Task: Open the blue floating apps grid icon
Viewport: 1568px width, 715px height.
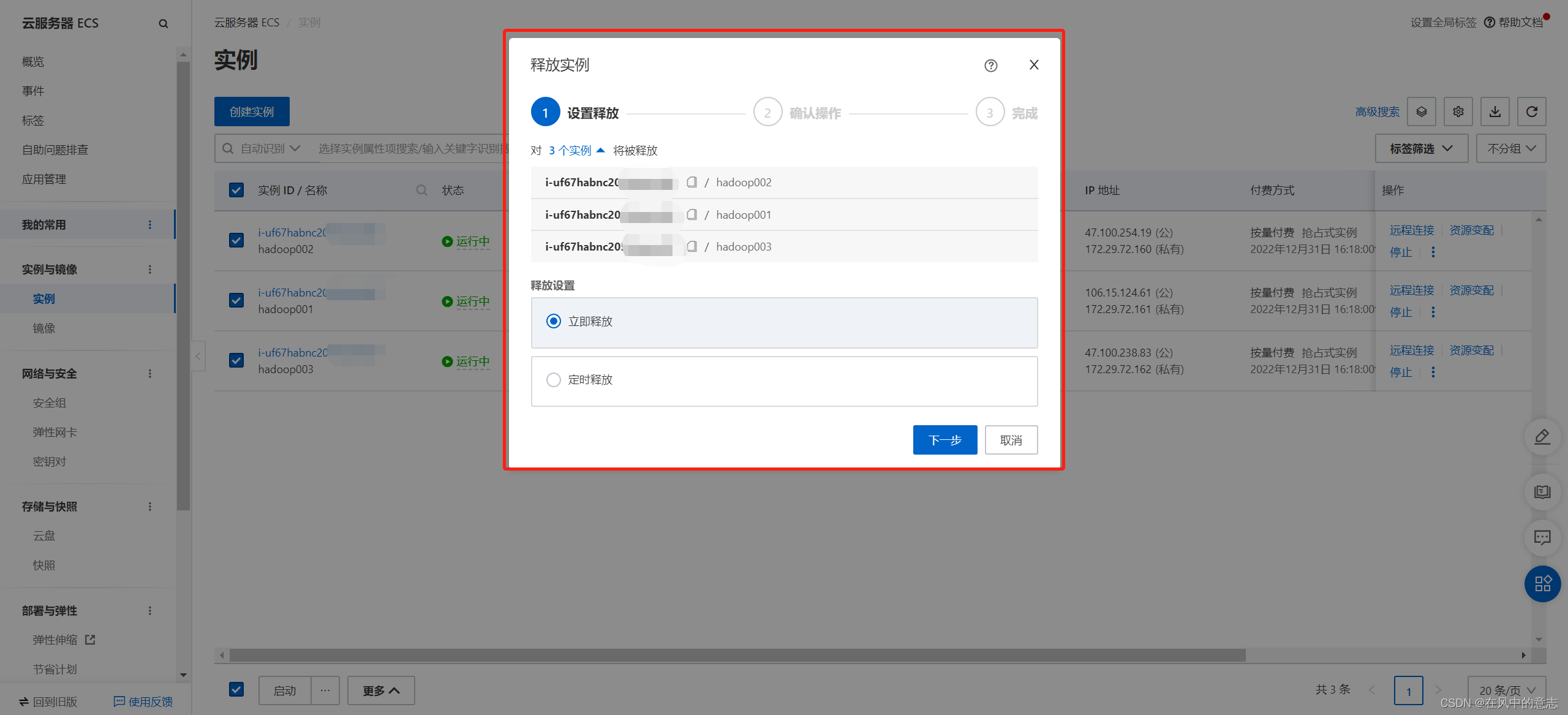Action: point(1542,583)
